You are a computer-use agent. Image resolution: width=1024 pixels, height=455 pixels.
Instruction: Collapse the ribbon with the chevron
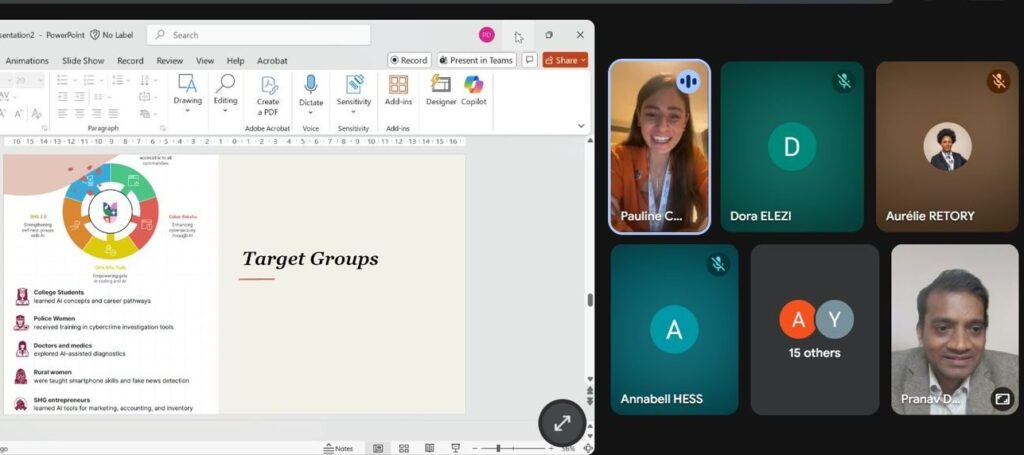[x=581, y=126]
